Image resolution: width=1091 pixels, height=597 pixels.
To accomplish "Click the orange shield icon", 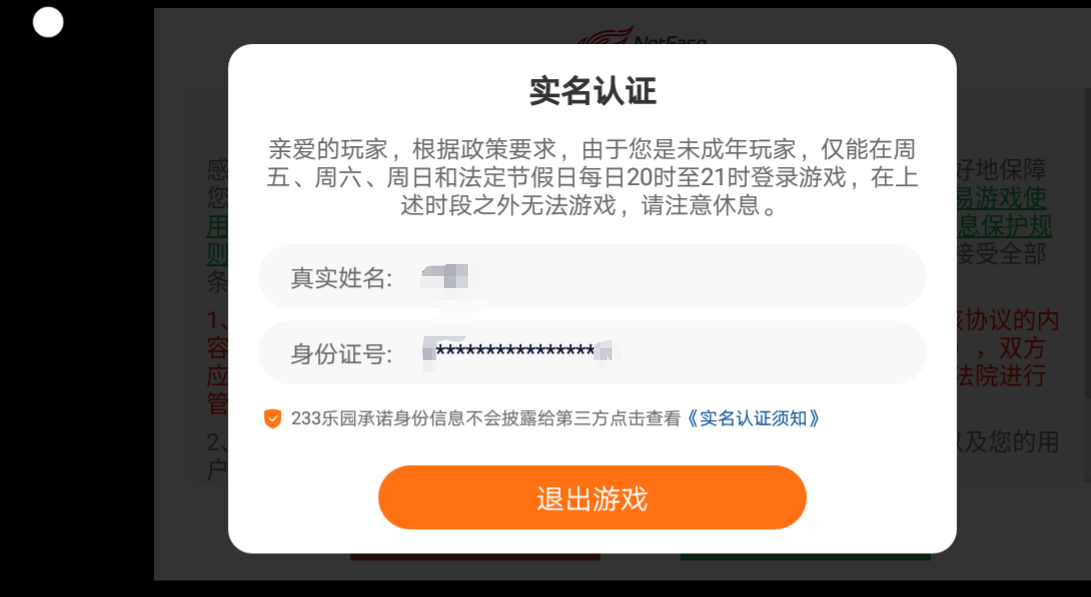I will [x=272, y=418].
